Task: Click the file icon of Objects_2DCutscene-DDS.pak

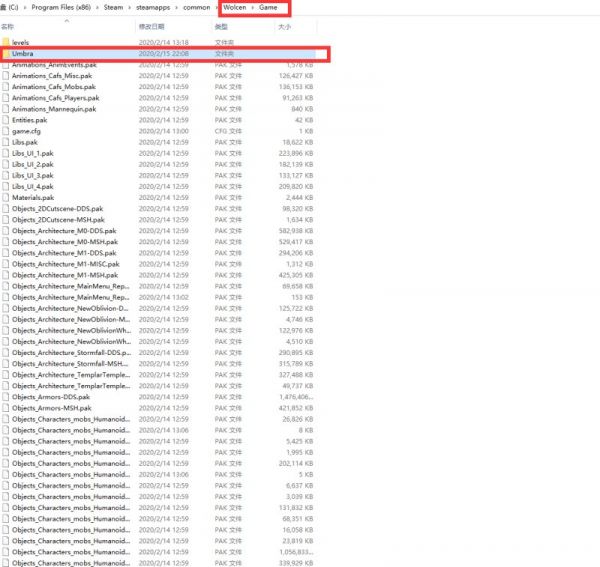Action: pyautogui.click(x=5, y=209)
